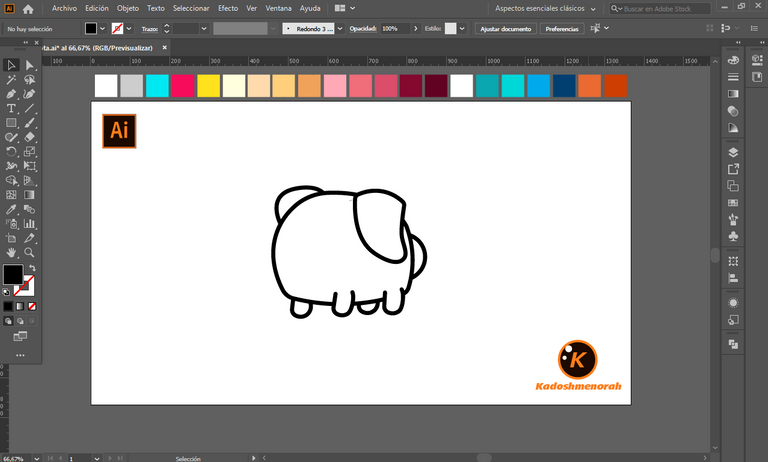Open the Pathfinder panel icon
The height and width of the screenshot is (462, 768).
coord(733,344)
